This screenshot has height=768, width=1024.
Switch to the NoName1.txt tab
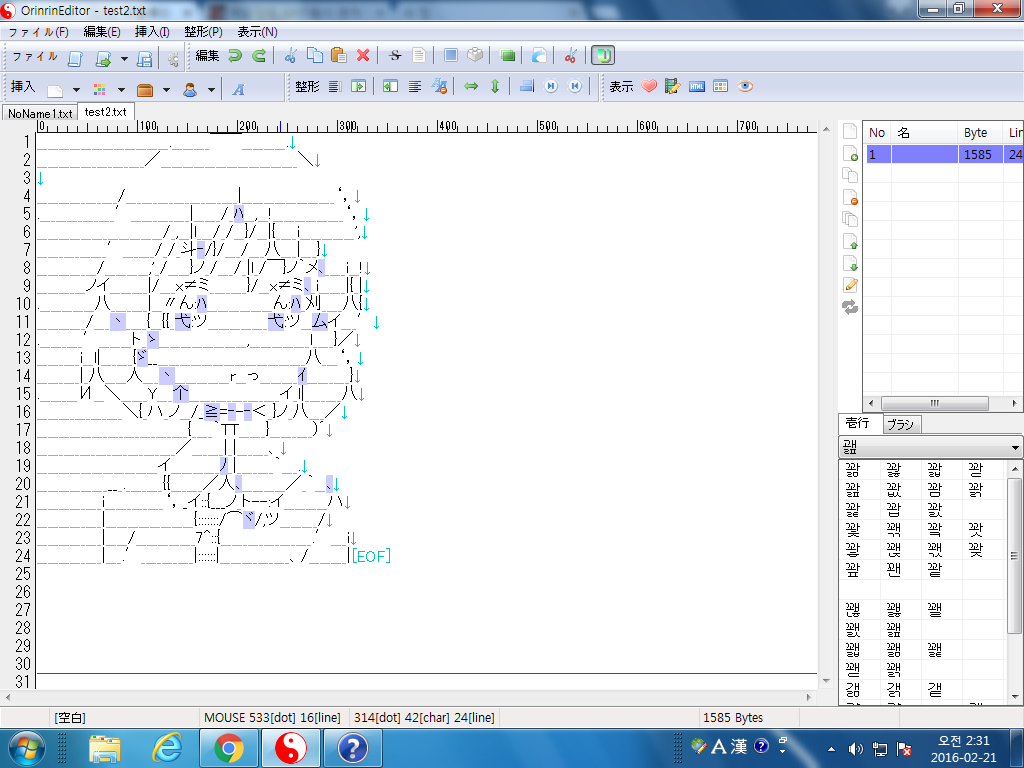click(x=40, y=113)
